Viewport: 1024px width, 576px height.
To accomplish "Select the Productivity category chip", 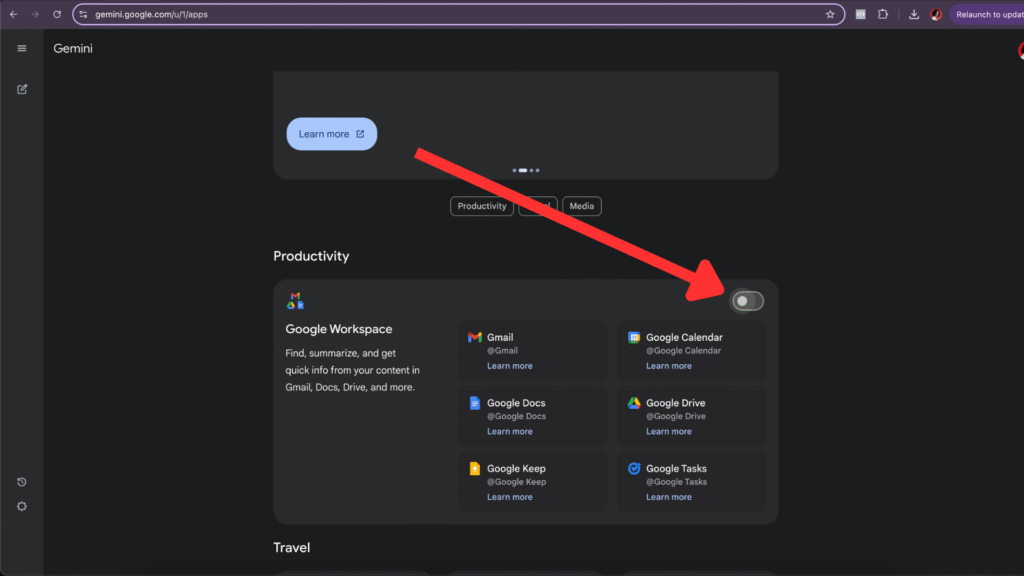I will 482,206.
